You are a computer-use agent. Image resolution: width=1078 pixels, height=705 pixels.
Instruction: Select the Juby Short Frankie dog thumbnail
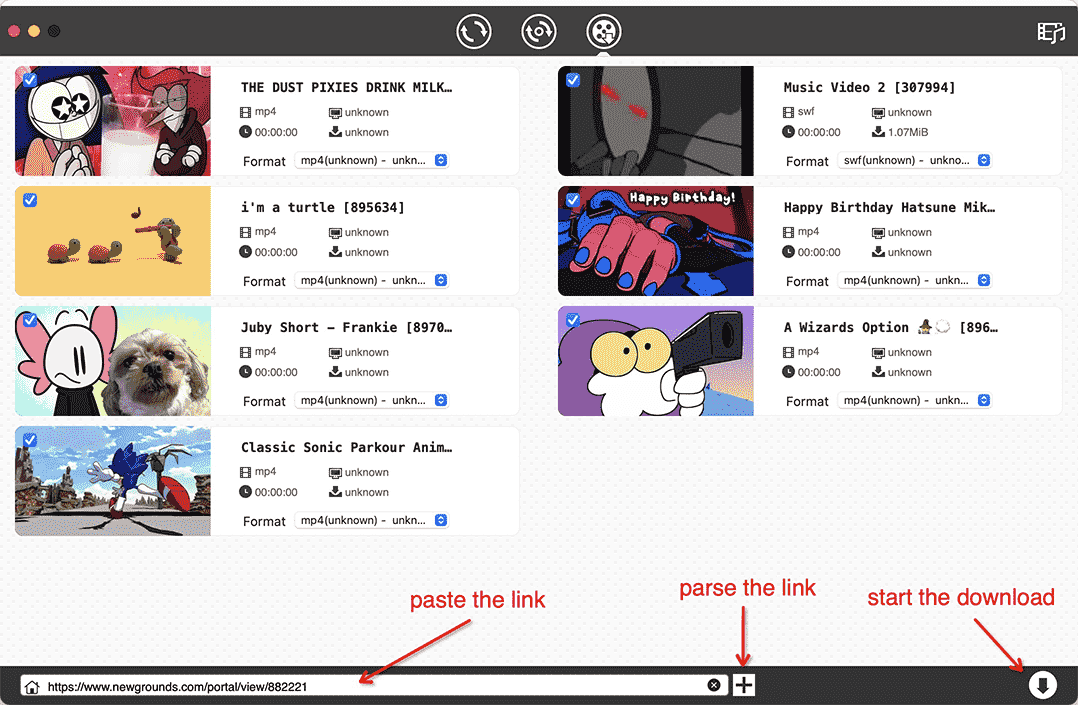tap(113, 361)
